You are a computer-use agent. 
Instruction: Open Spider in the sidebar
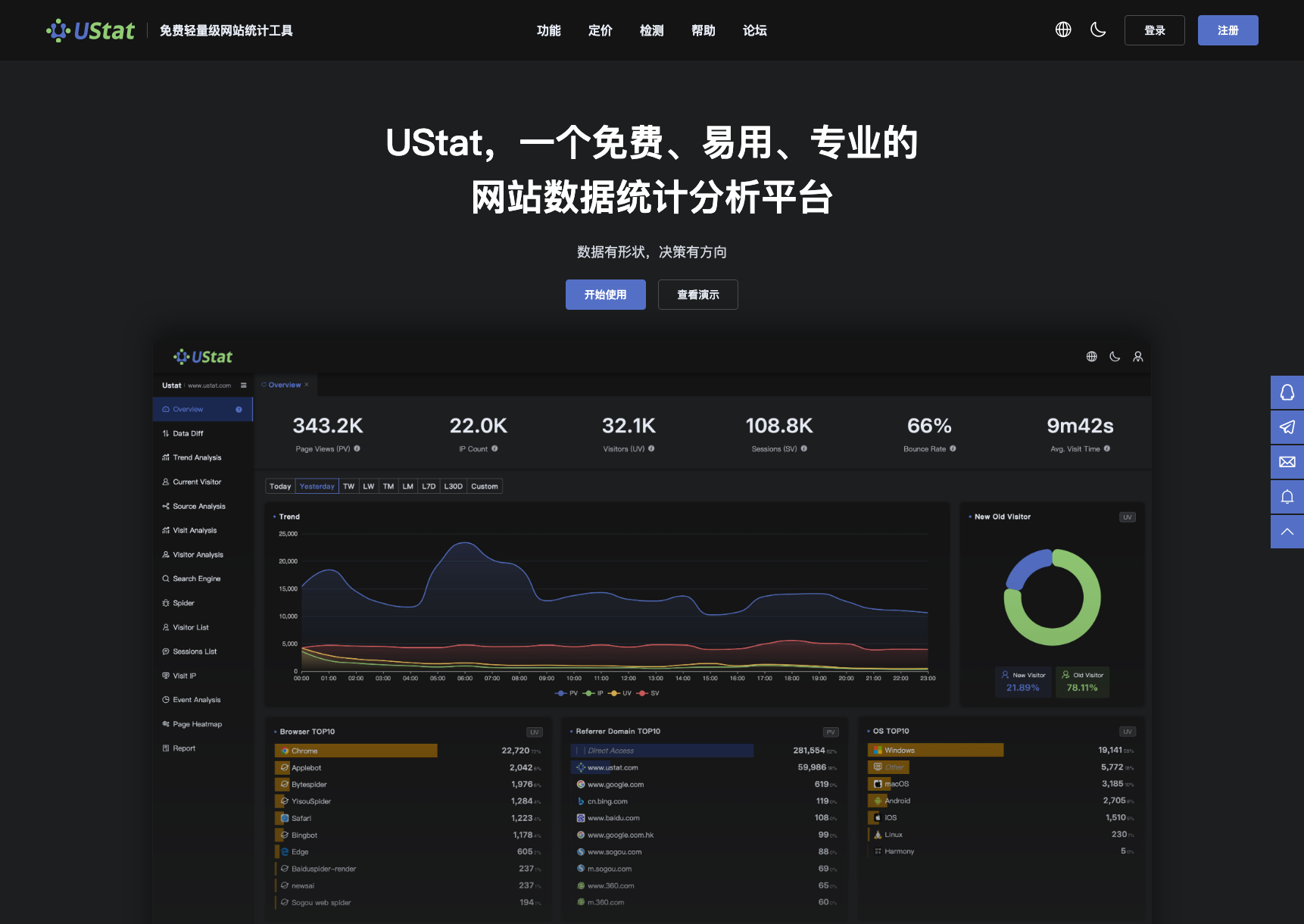click(x=202, y=603)
